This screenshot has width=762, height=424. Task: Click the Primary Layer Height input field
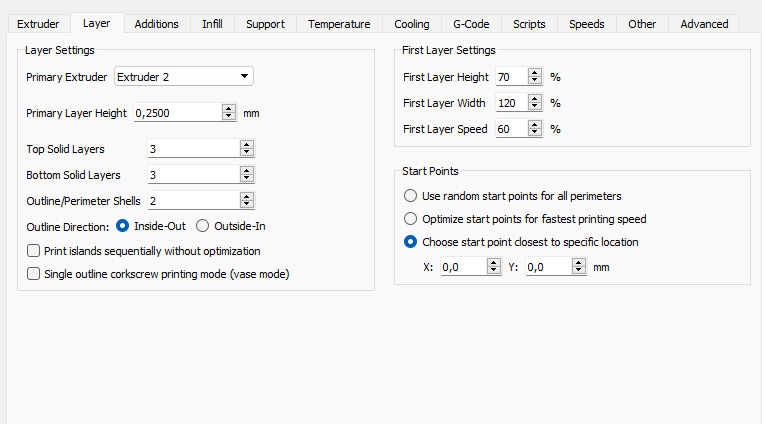point(176,113)
